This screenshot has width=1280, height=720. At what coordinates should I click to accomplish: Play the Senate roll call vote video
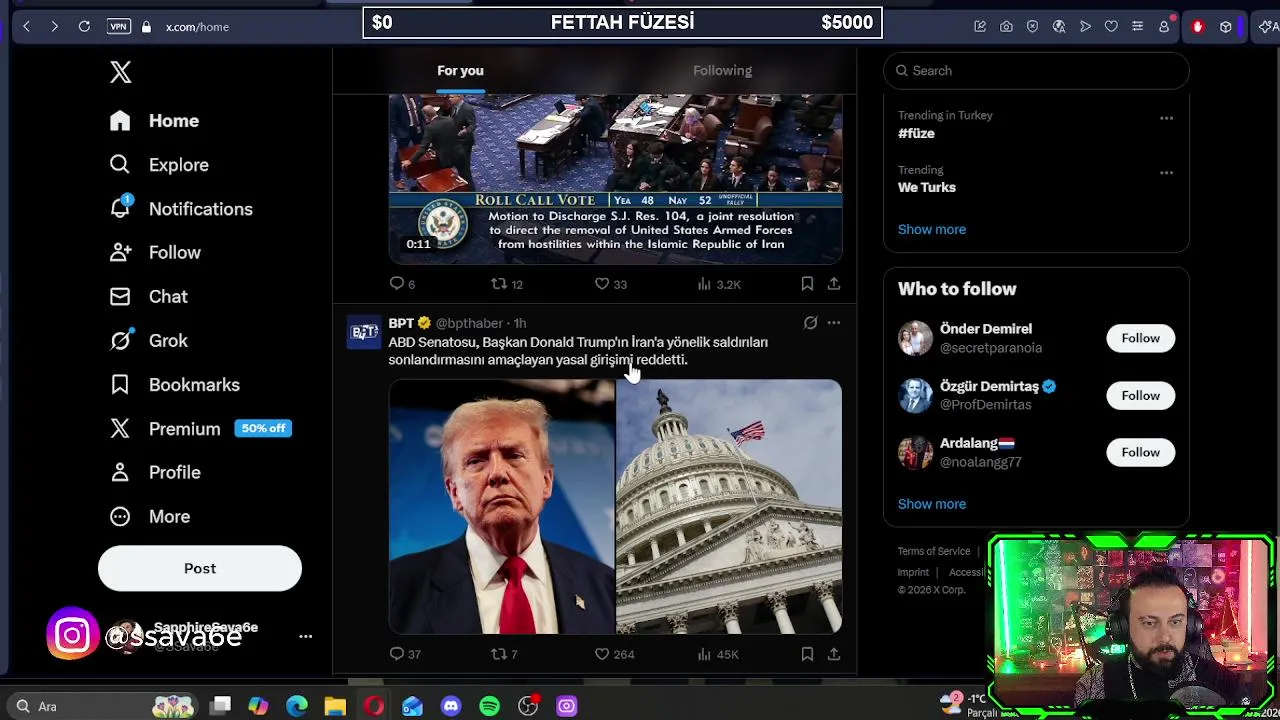[x=615, y=178]
